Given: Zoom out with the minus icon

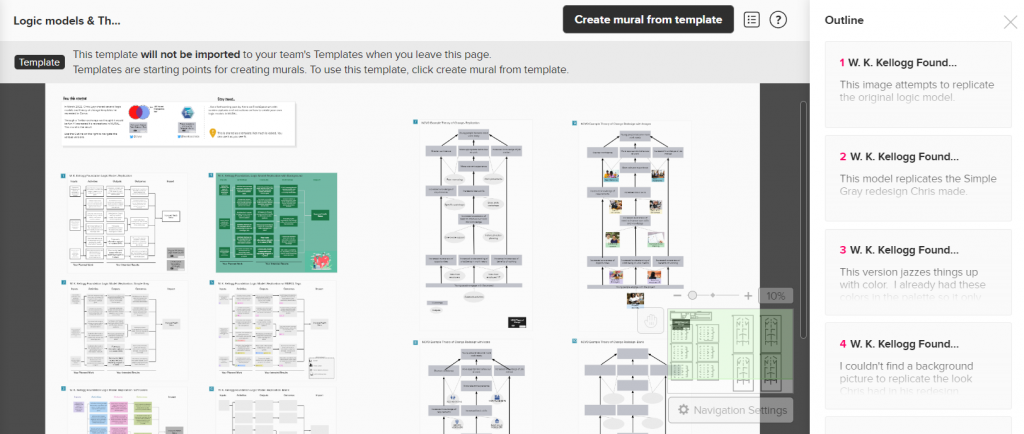Looking at the screenshot, I should [x=677, y=296].
